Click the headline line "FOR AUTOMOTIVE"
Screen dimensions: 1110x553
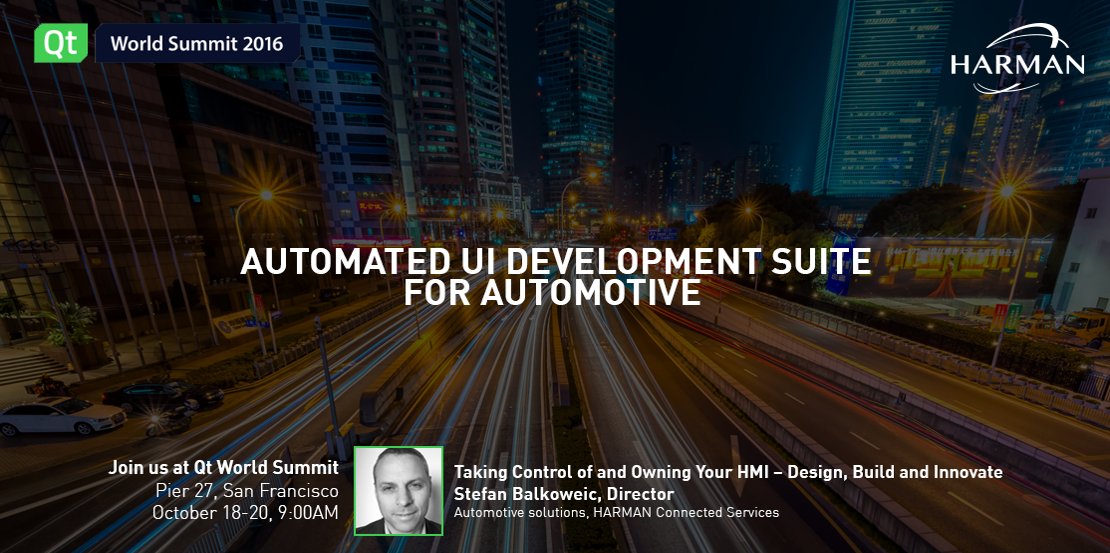tap(552, 293)
